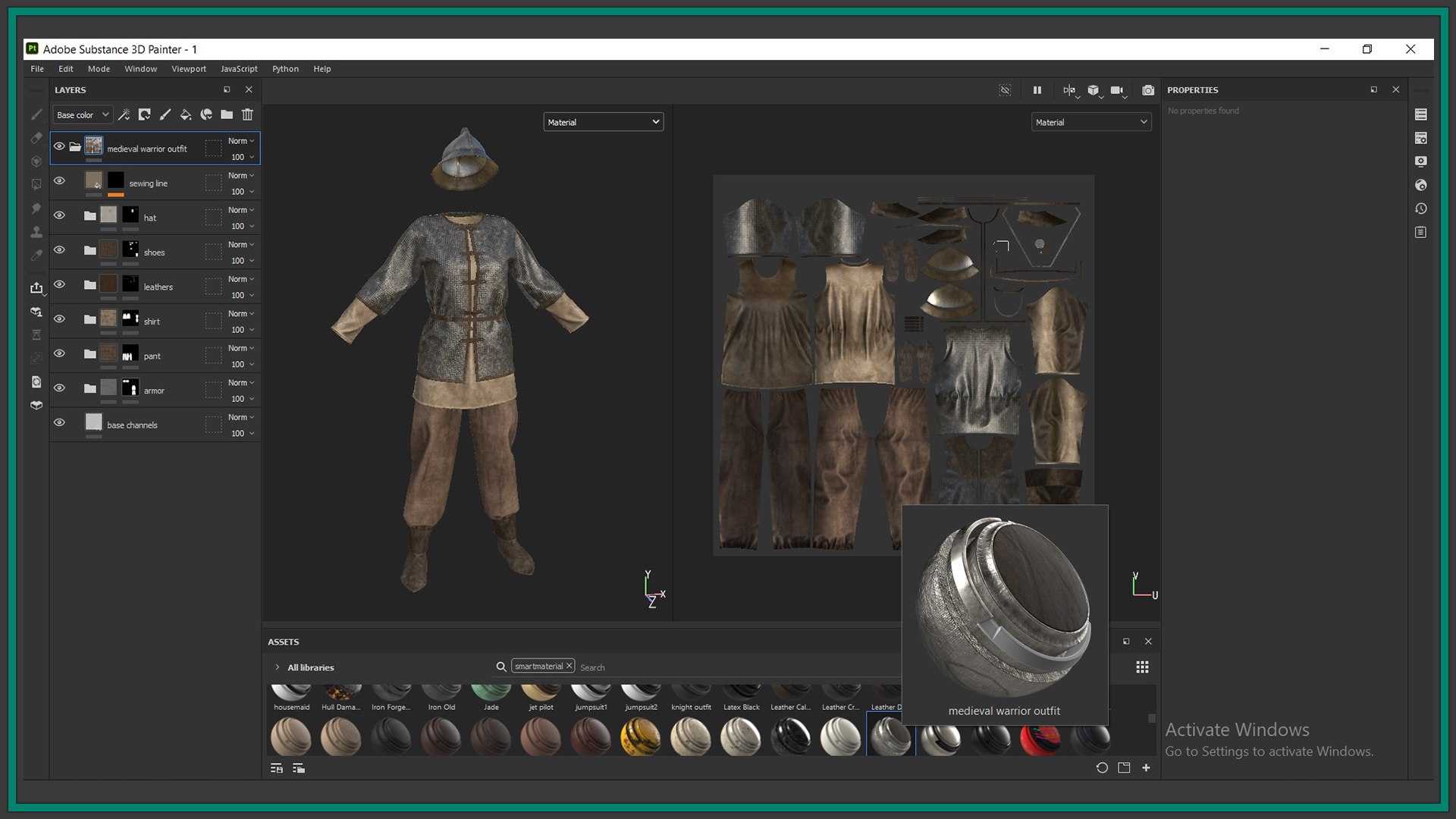Image resolution: width=1456 pixels, height=819 pixels.
Task: Open the History clock icon on right dock
Action: [x=1421, y=209]
